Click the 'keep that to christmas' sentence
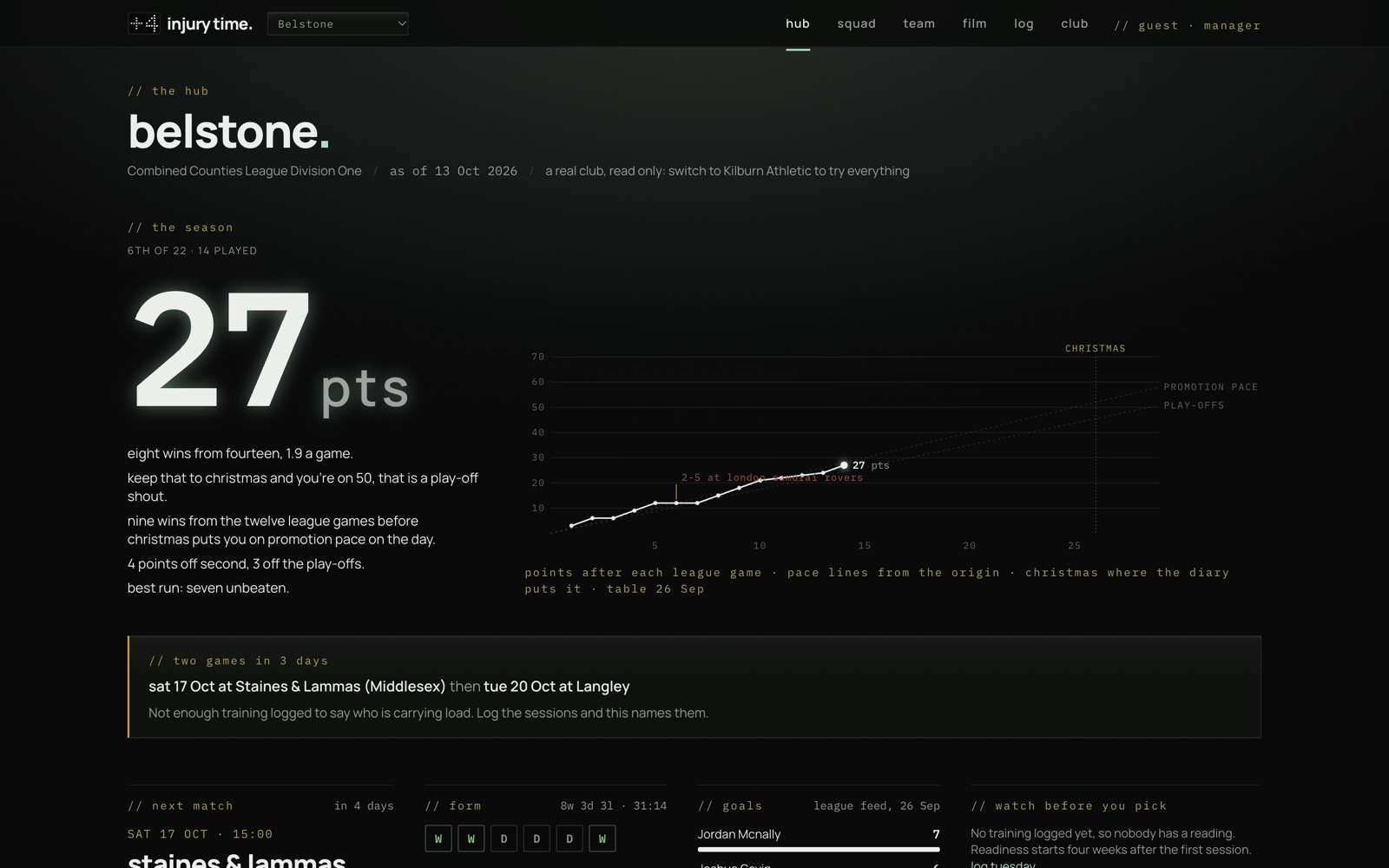 pos(303,487)
